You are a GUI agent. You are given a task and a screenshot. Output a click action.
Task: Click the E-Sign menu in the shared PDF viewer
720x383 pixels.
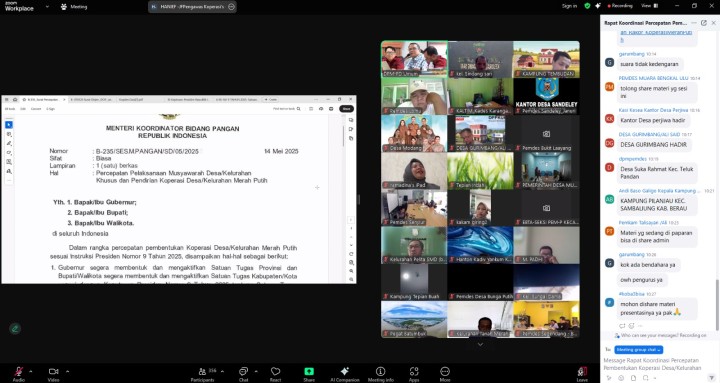coord(51,109)
